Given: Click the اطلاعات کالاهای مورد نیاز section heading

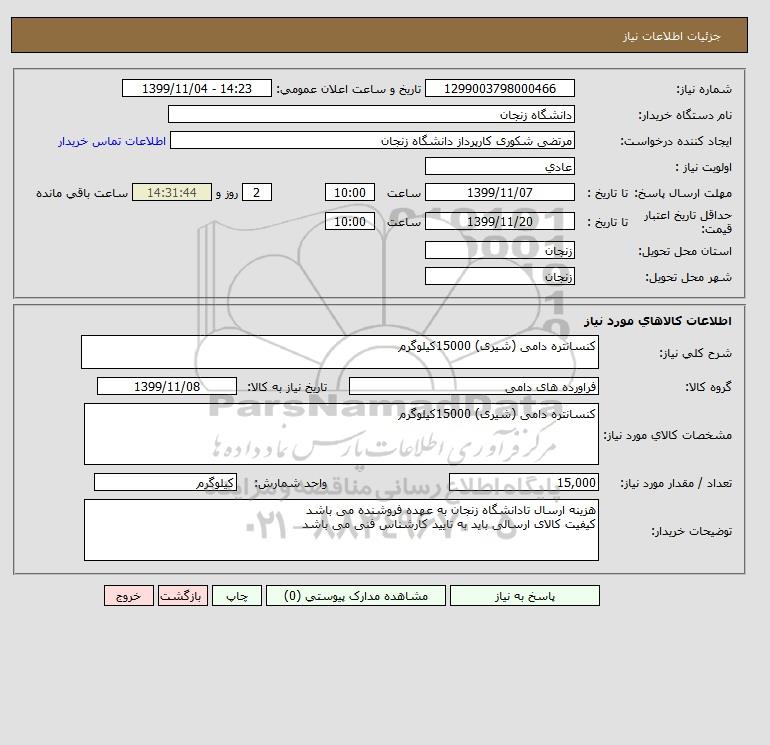Looking at the screenshot, I should click(x=658, y=321).
